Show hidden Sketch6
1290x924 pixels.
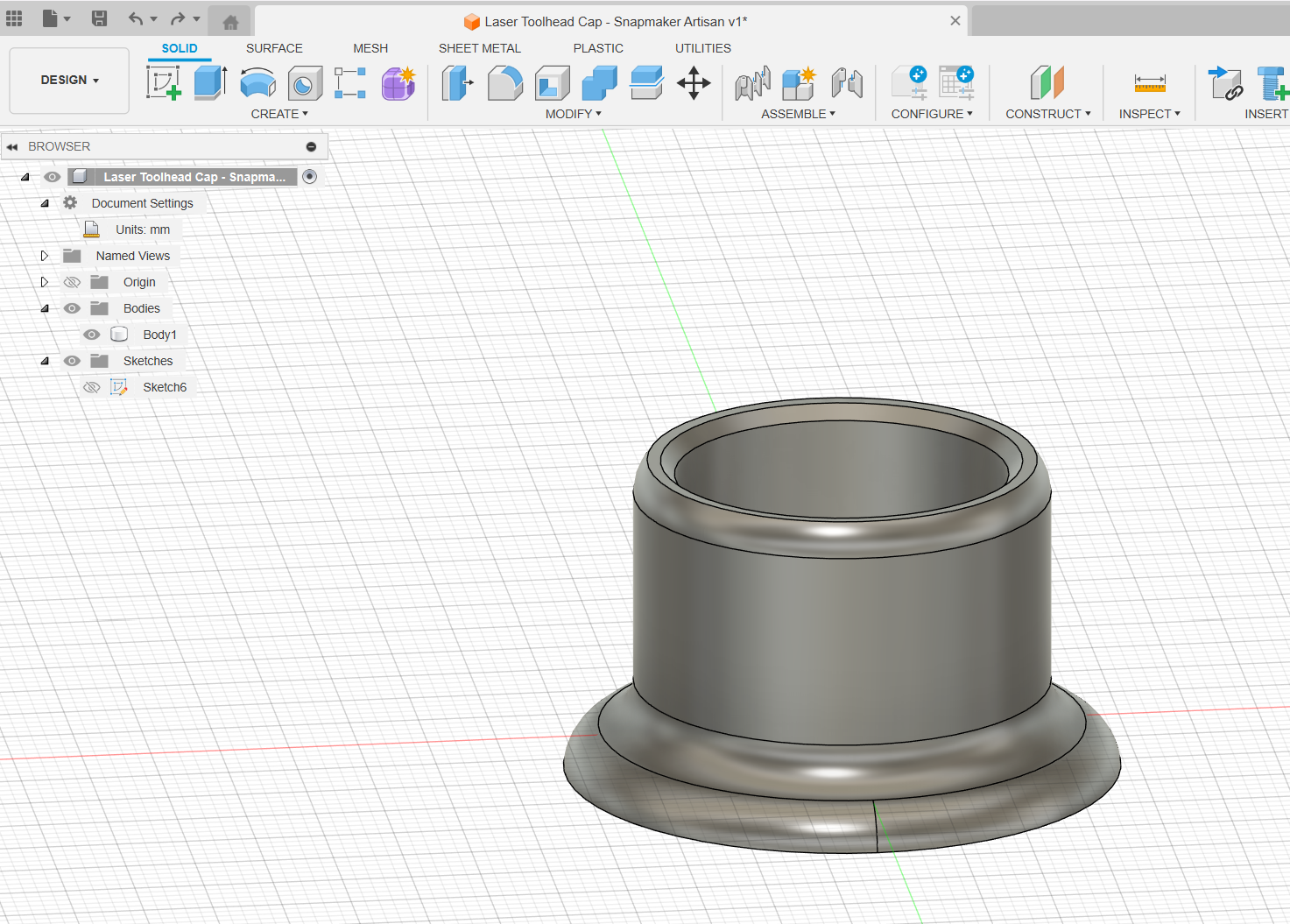(x=91, y=387)
